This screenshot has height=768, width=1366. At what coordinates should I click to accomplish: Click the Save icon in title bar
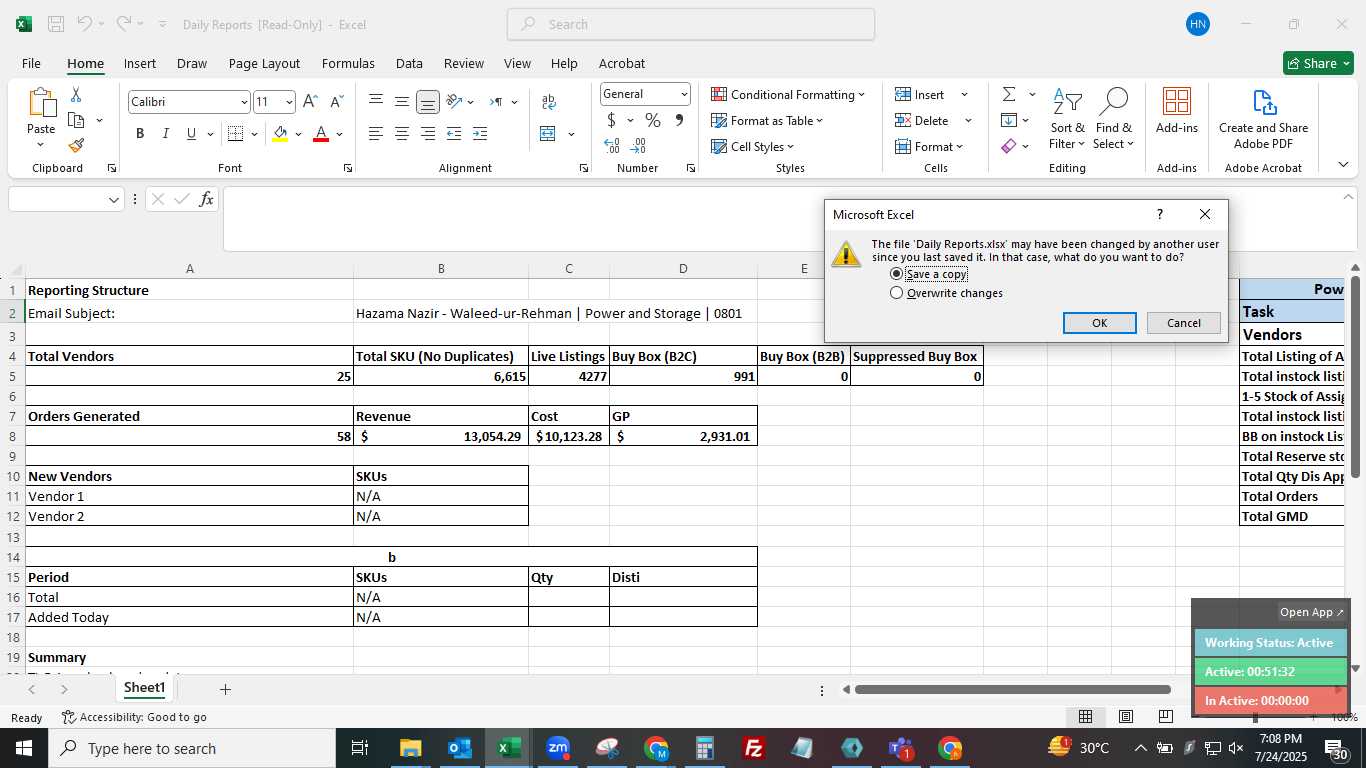click(x=56, y=24)
